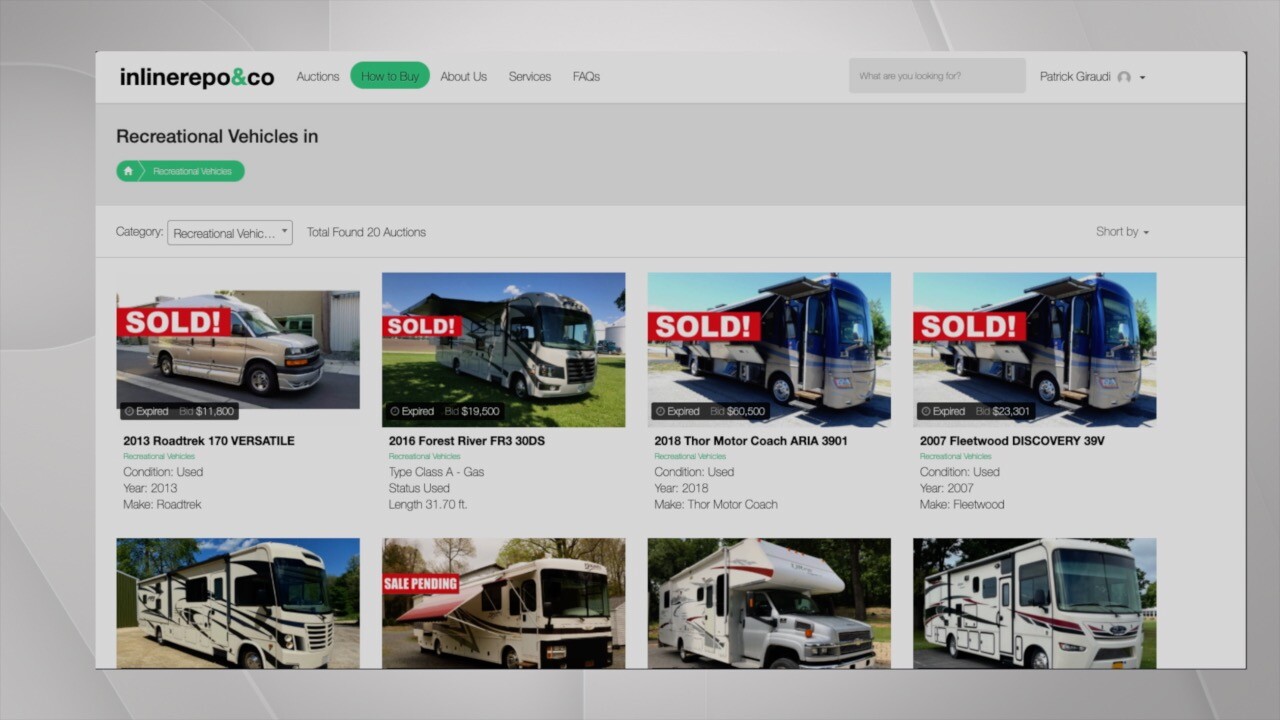The width and height of the screenshot is (1280, 720).
Task: Click the Recreational Vehicles tag under Thor listing
Action: 690,457
